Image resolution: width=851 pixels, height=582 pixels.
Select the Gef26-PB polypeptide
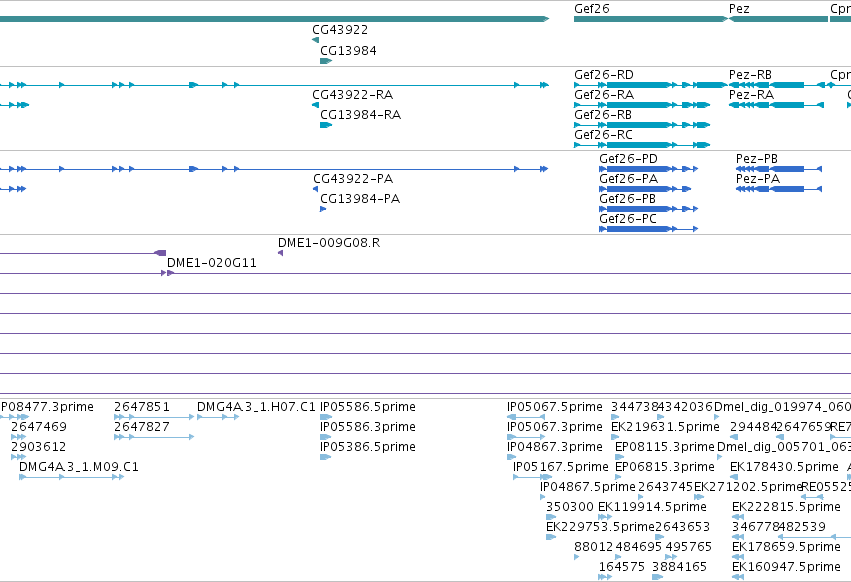coord(627,199)
